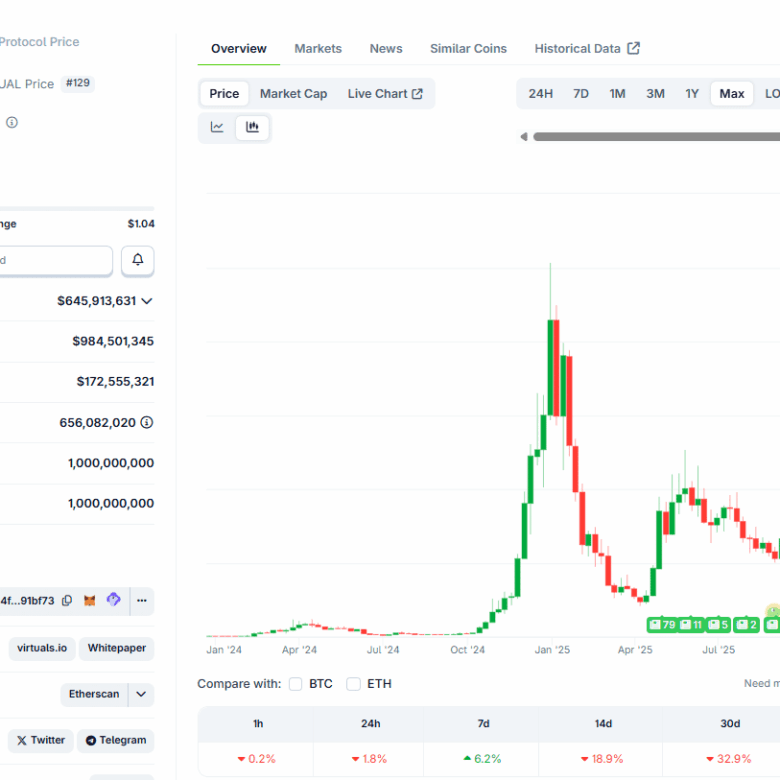Viewport: 780px width, 780px height.
Task: Open the more contracts ellipsis menu
Action: [x=142, y=601]
